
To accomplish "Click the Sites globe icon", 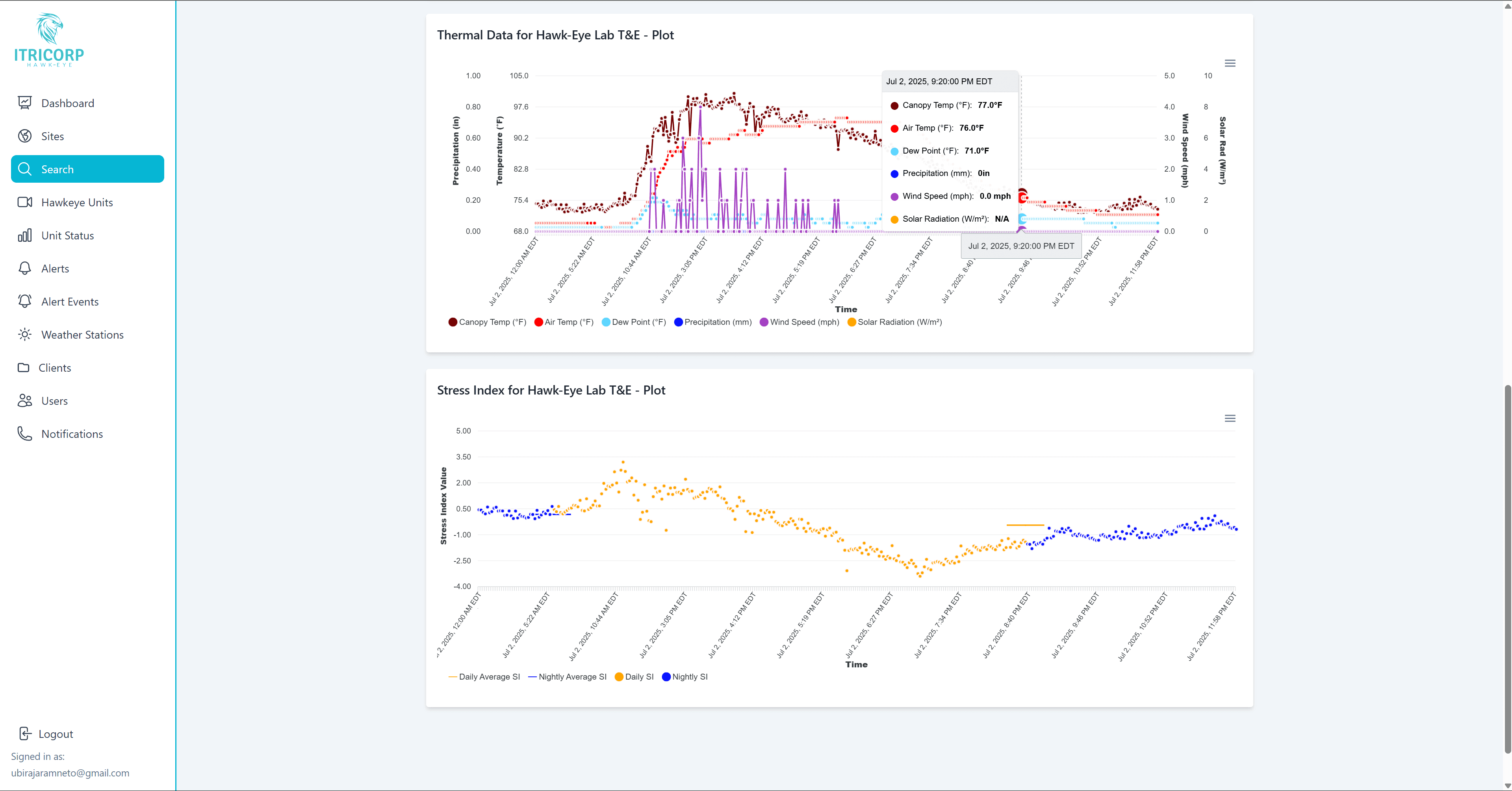I will [25, 136].
